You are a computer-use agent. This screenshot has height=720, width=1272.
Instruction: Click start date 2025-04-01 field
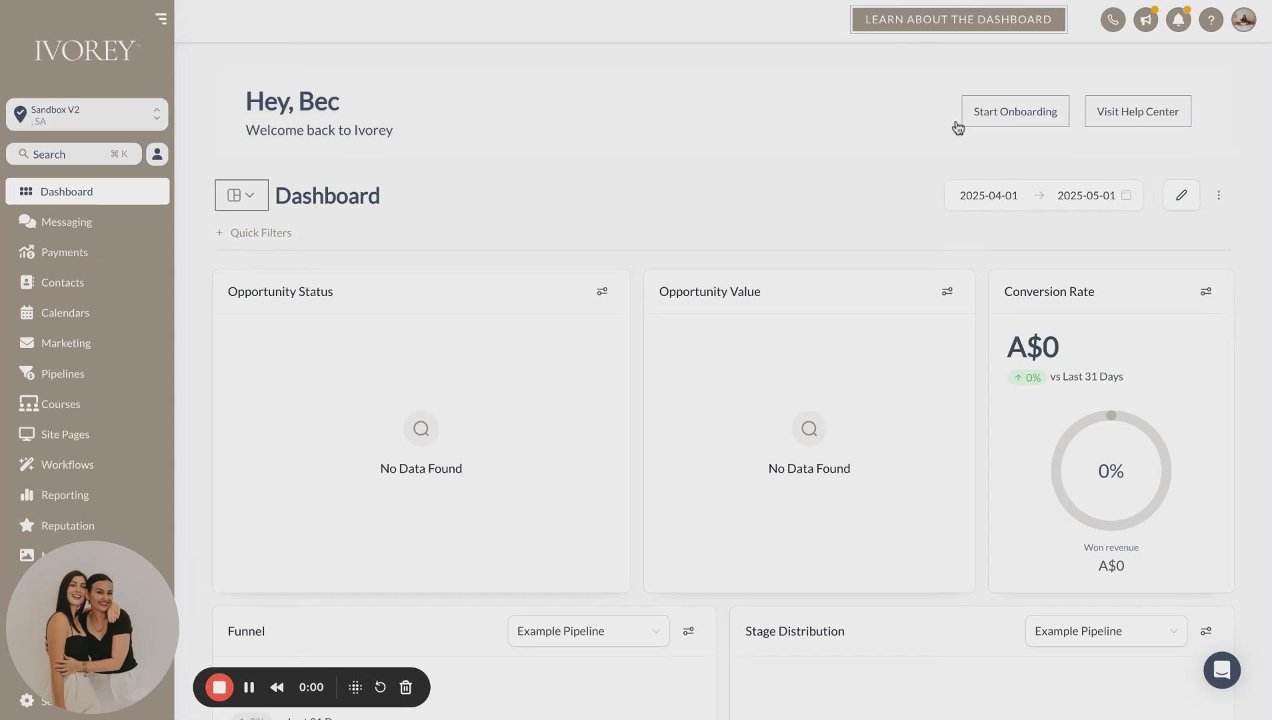click(988, 195)
